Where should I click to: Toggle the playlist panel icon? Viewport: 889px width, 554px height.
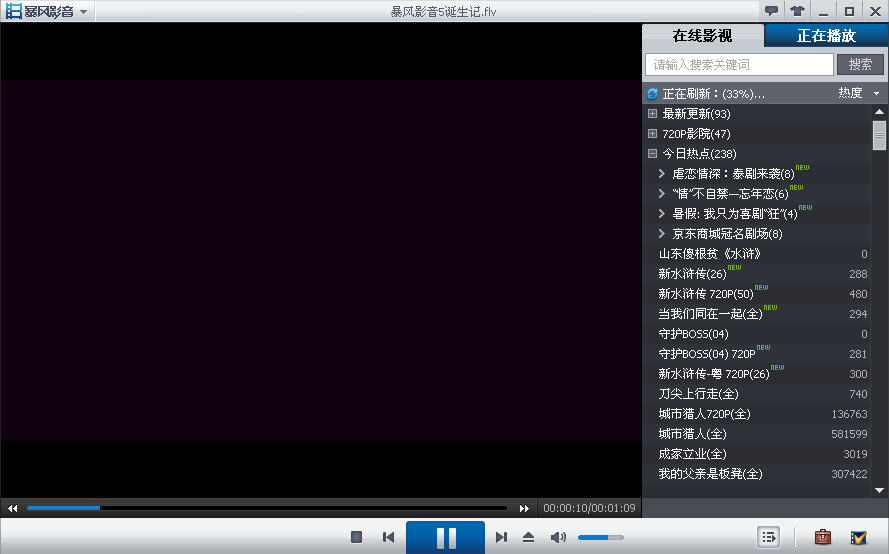click(769, 536)
